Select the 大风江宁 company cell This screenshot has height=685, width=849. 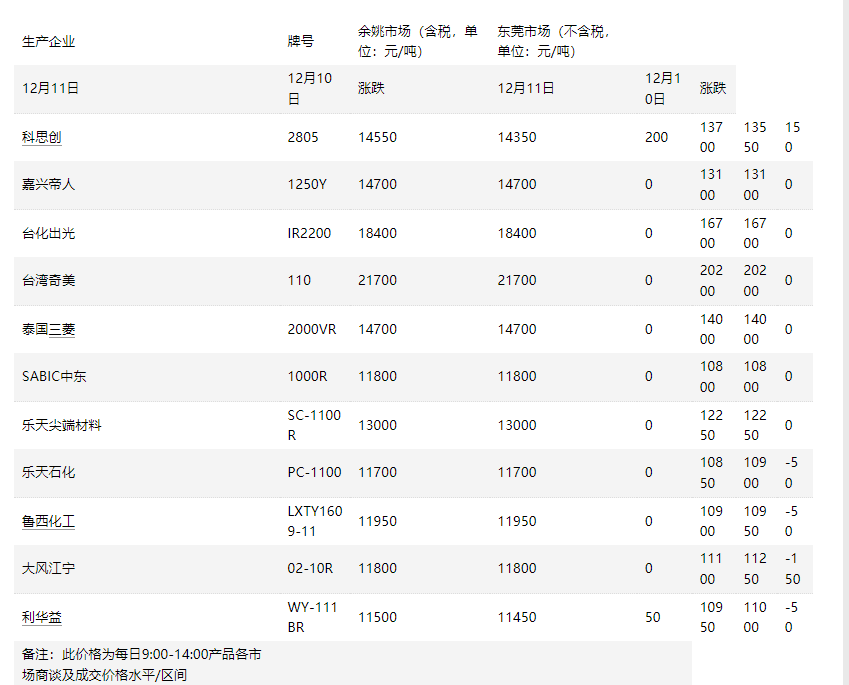[48, 568]
